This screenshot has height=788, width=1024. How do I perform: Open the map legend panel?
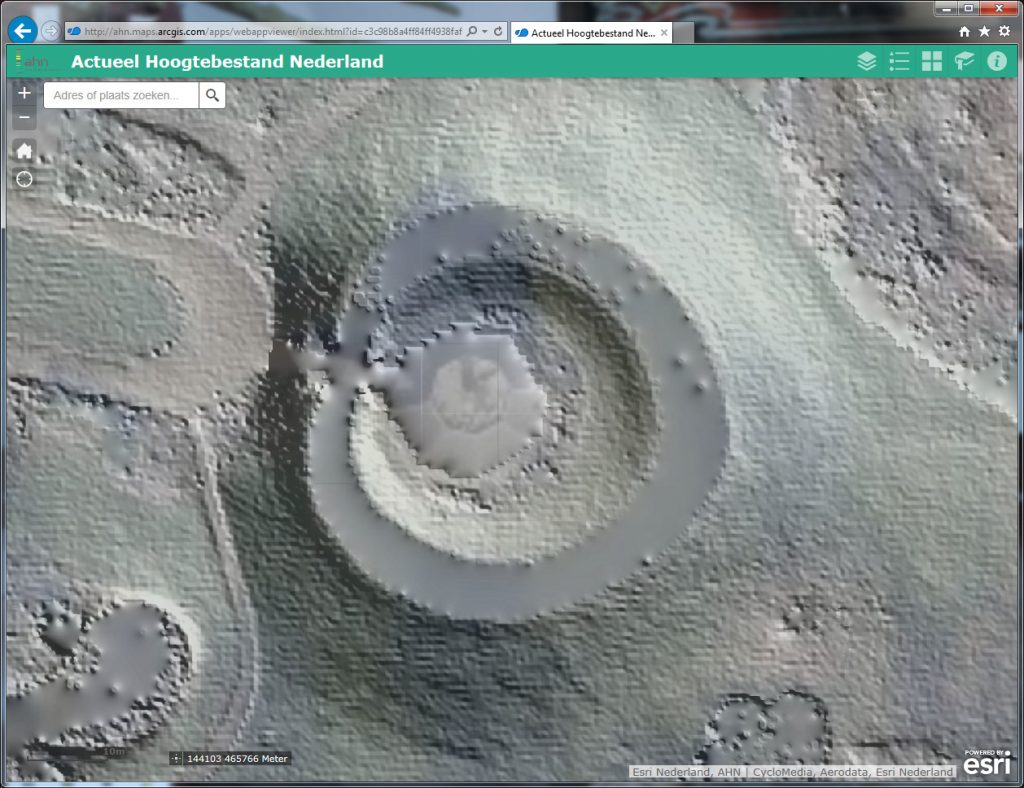(899, 61)
